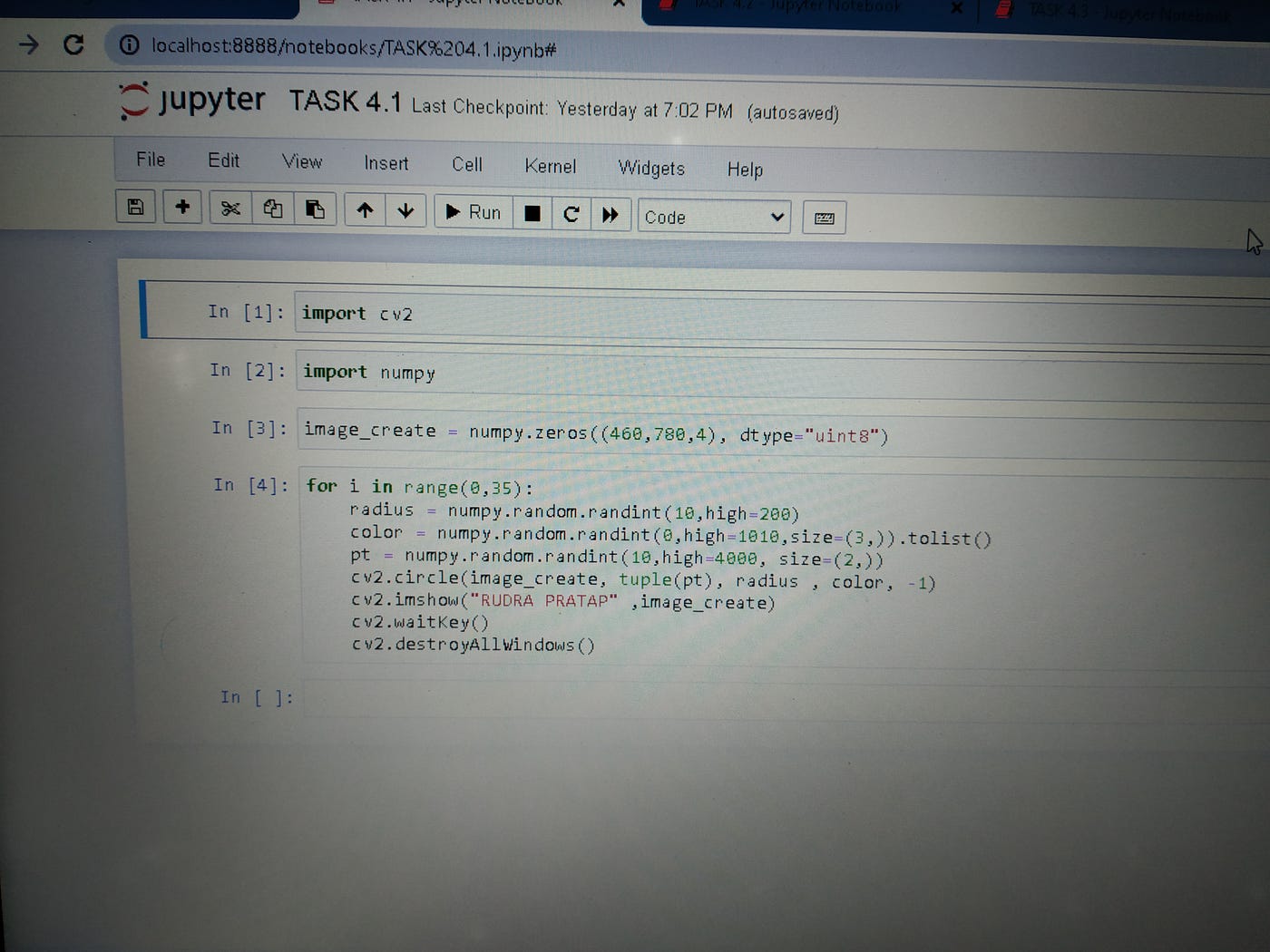
Task: Insert a new cell using the plus icon
Action: coord(182,208)
